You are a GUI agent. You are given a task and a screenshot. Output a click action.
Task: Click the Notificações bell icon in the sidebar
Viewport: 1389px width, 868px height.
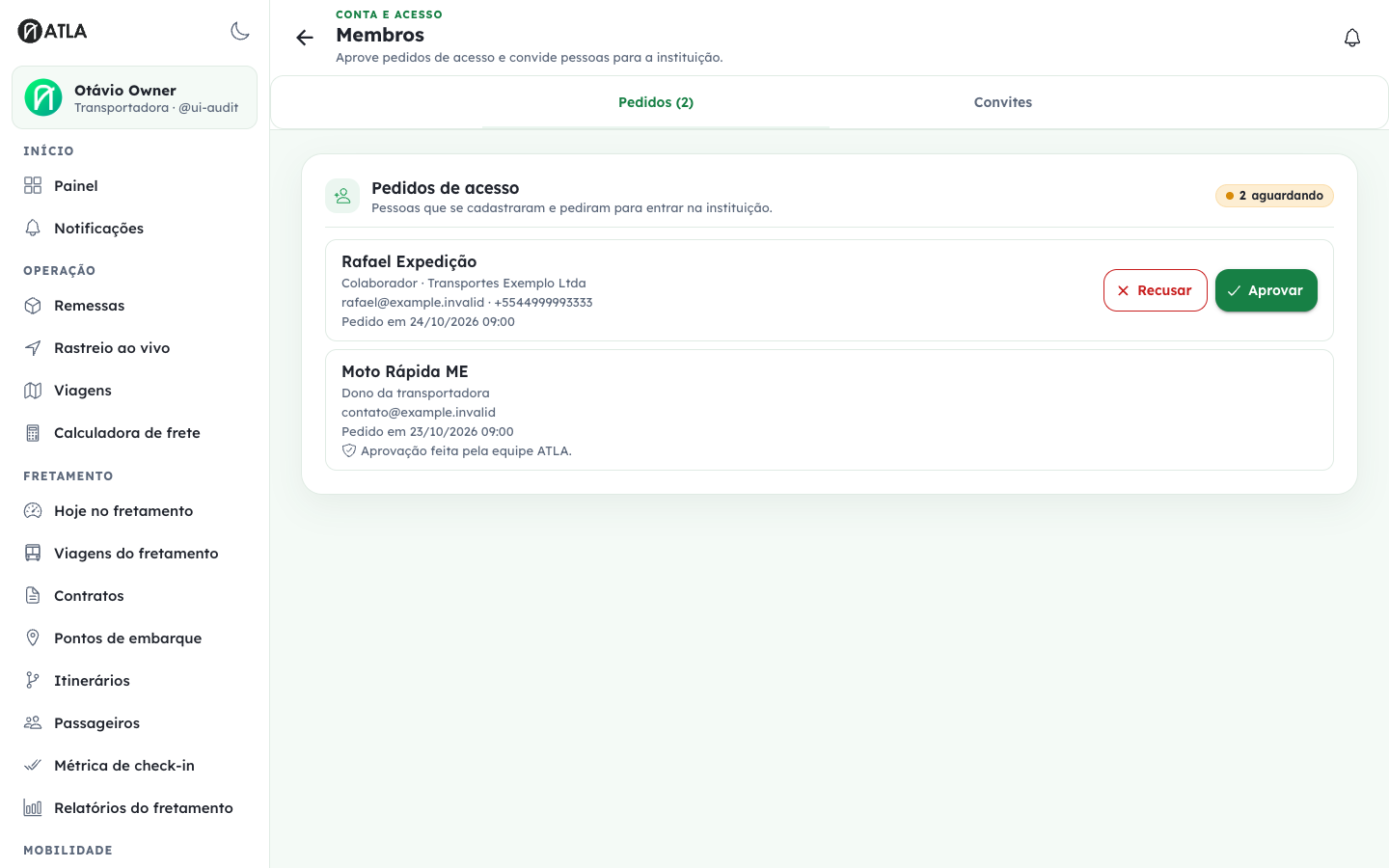click(33, 228)
